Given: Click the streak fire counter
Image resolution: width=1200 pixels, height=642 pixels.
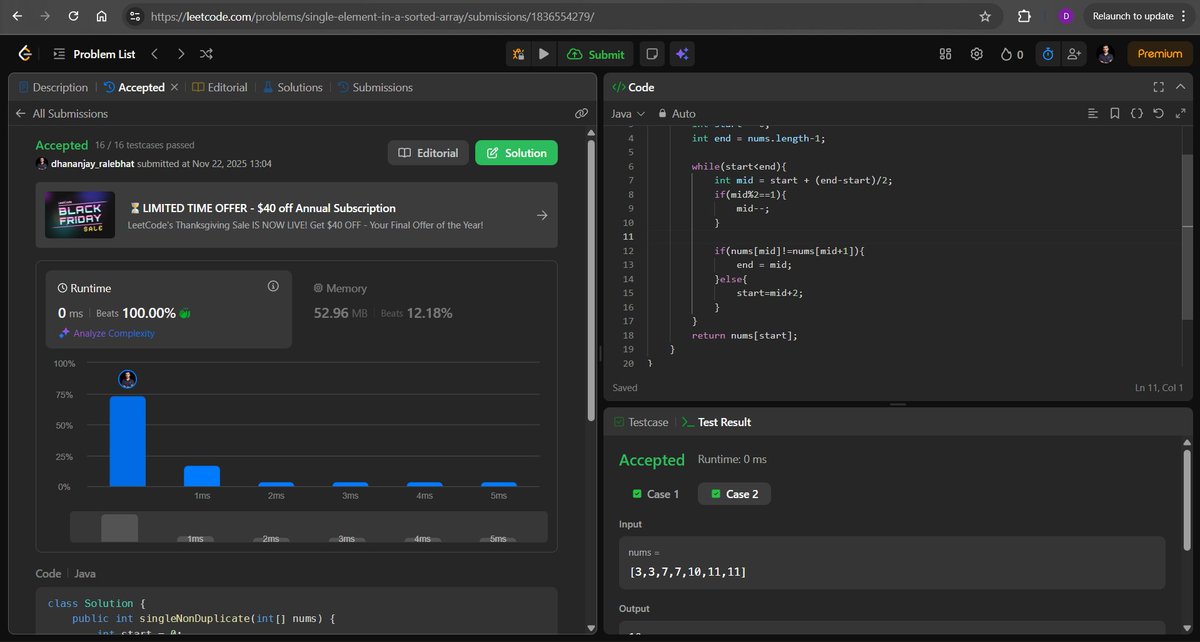Looking at the screenshot, I should point(1012,54).
